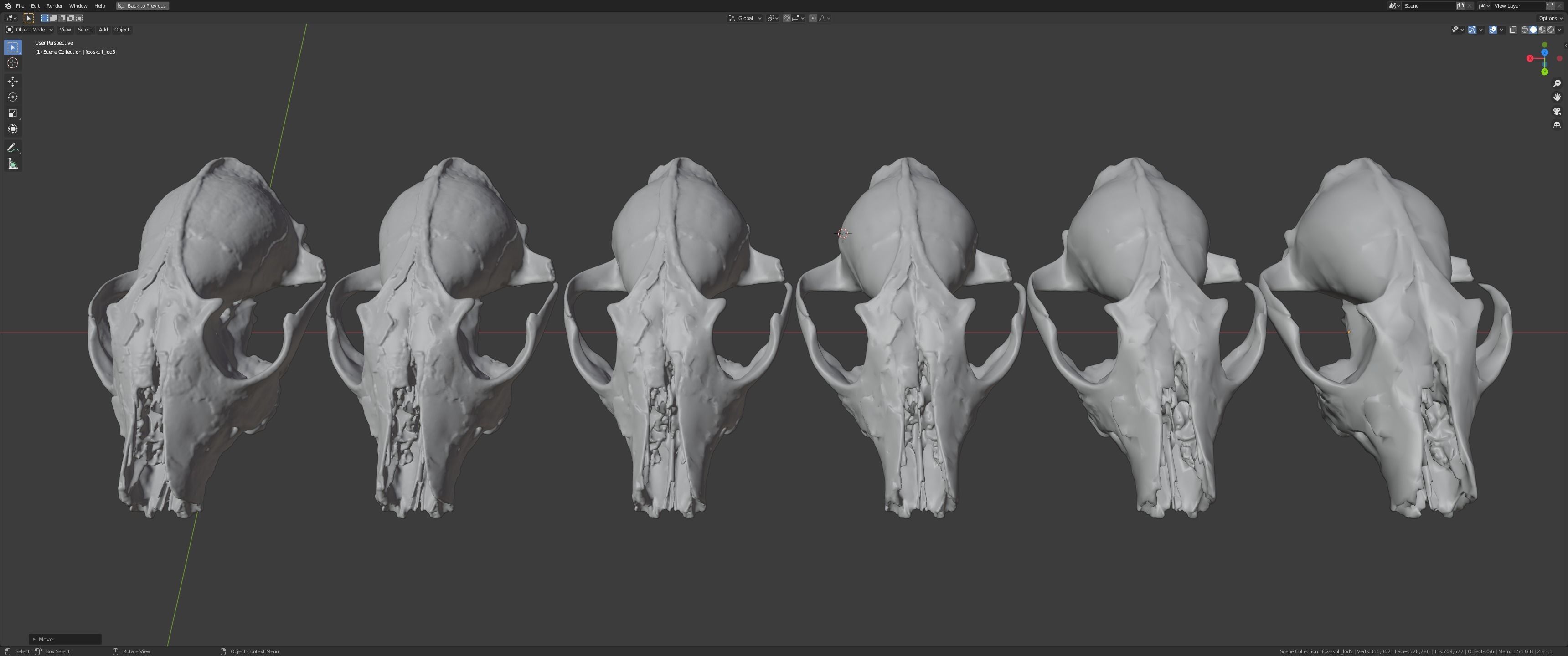Activate the Scale tool

point(13,113)
